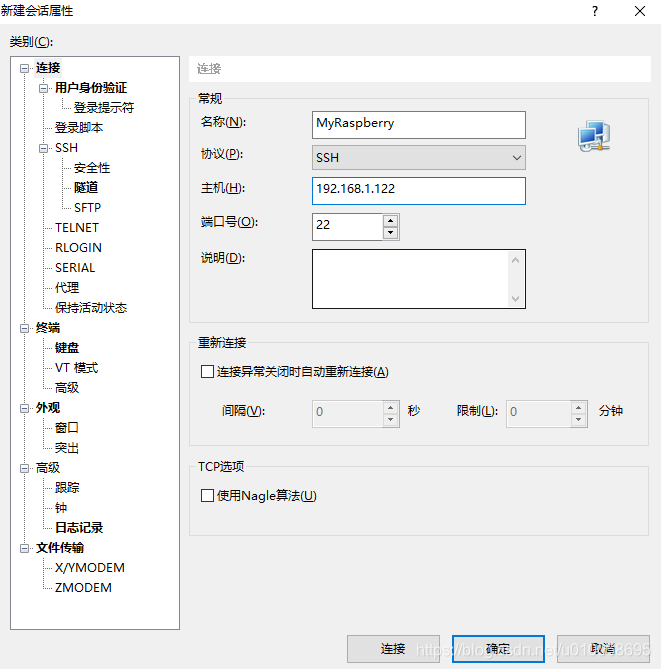Open the help question mark button
Image resolution: width=661 pixels, height=669 pixels.
pos(595,11)
